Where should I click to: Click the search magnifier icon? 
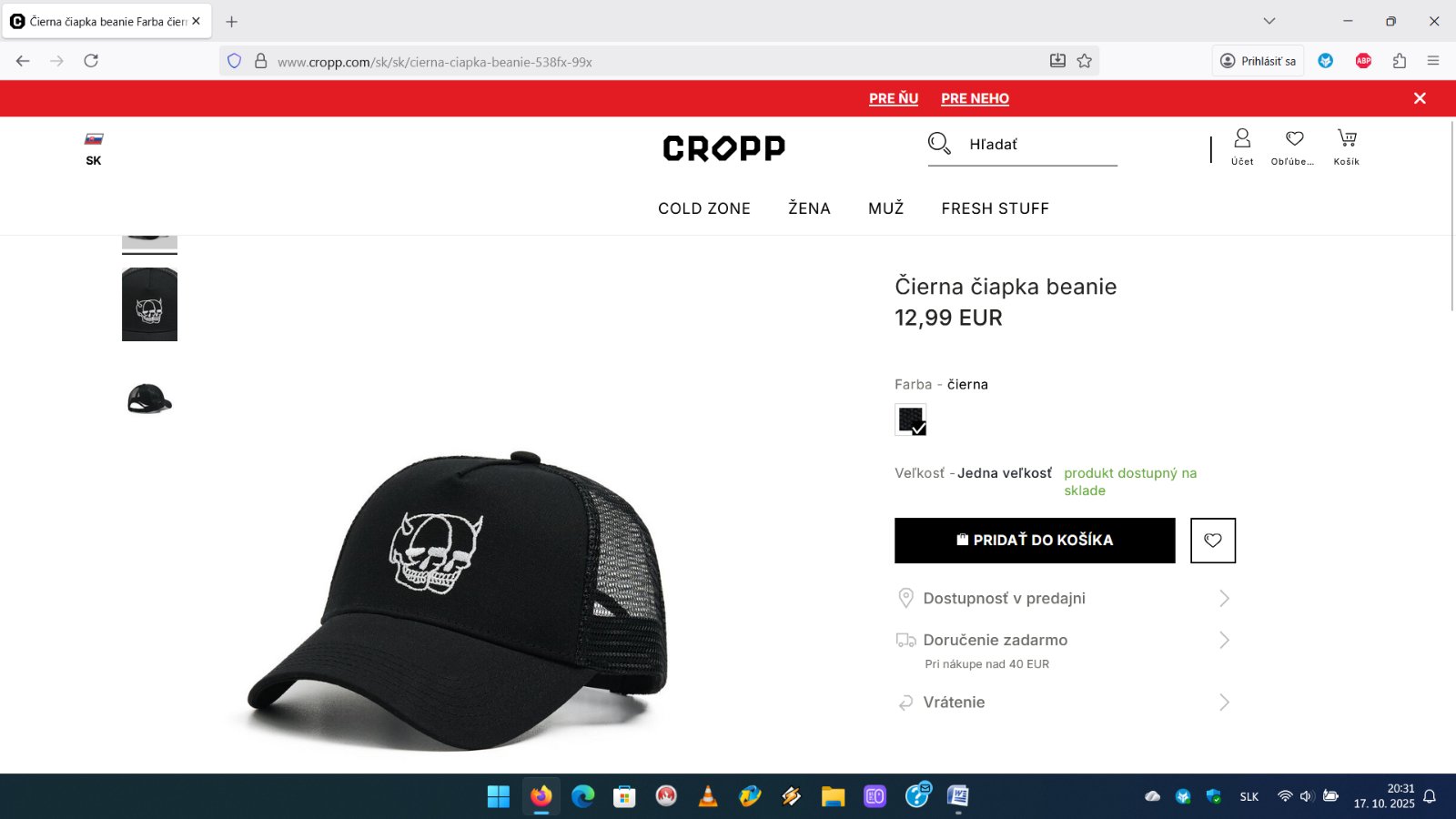tap(939, 143)
